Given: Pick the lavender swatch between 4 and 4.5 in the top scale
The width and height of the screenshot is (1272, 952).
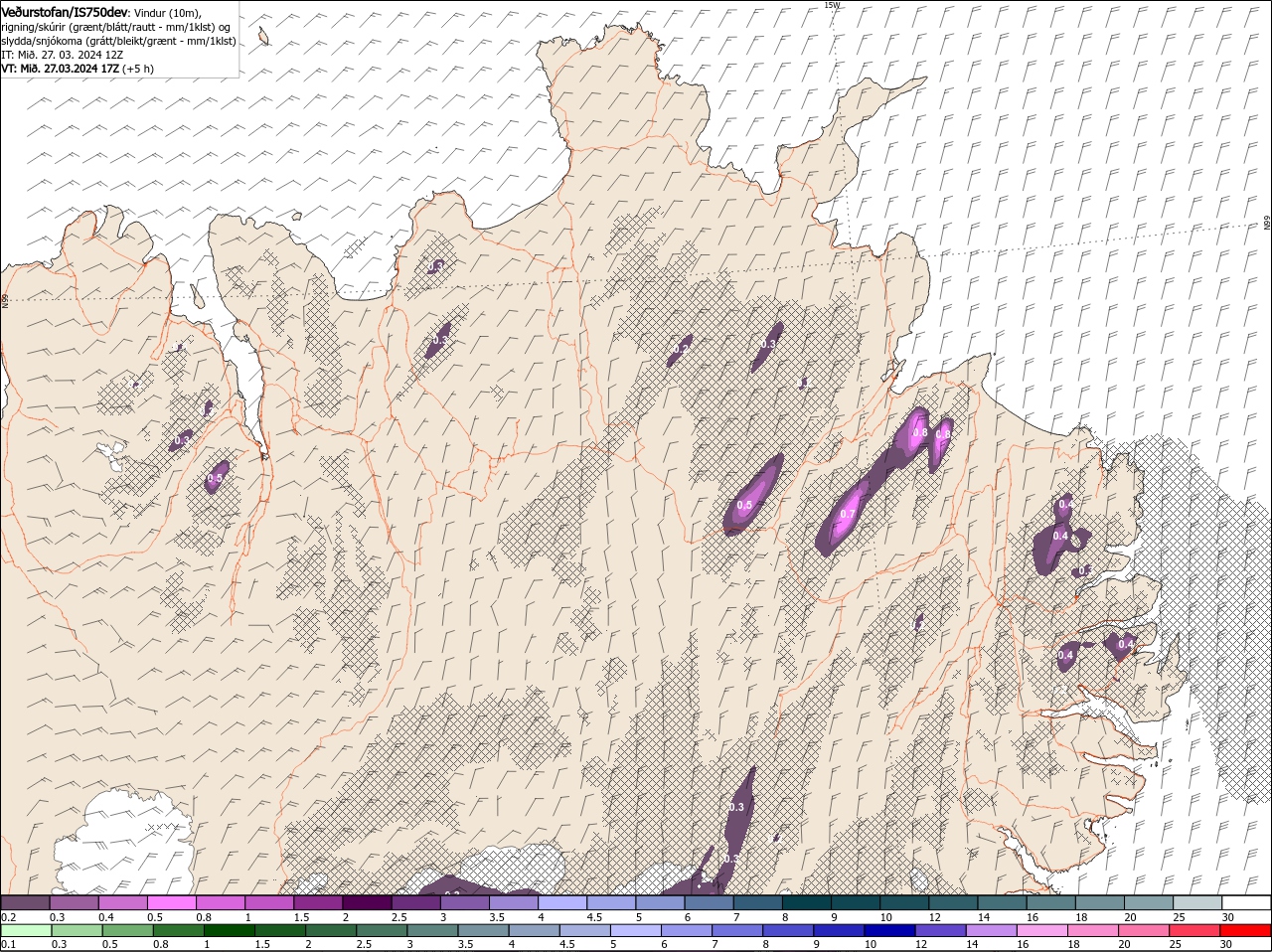Looking at the screenshot, I should tap(562, 902).
